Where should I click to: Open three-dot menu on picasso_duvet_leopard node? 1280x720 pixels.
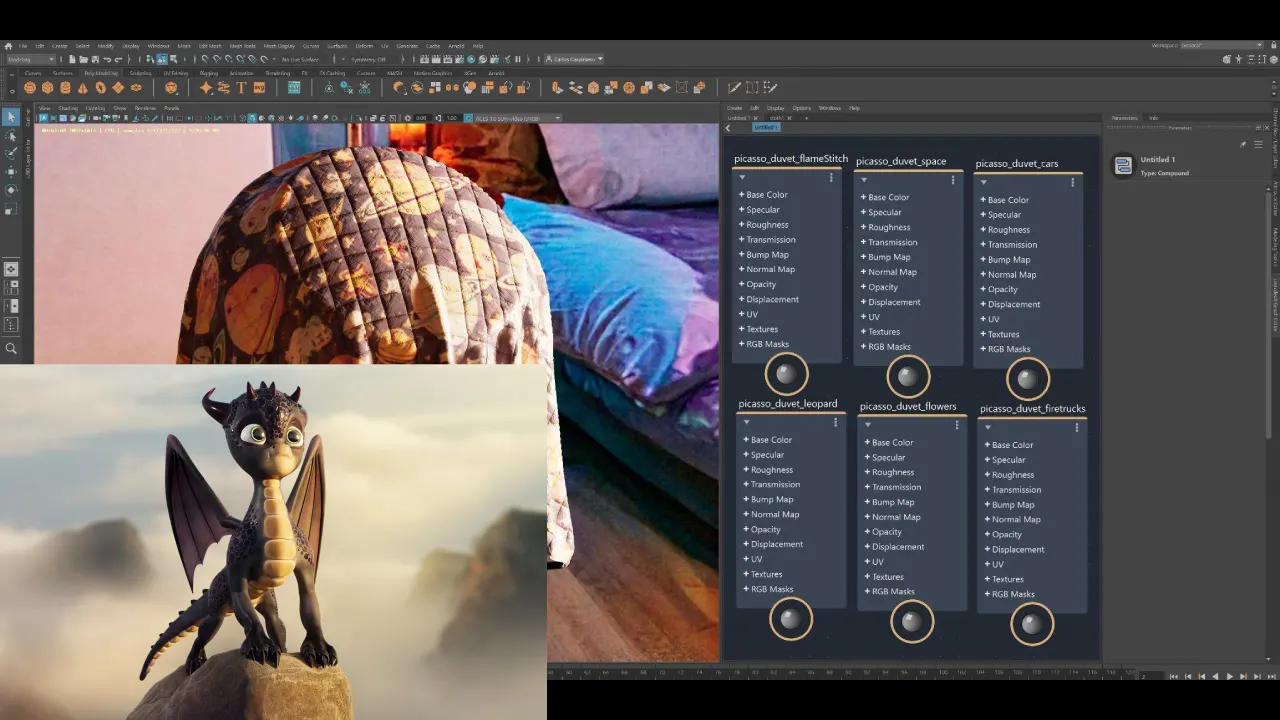[x=835, y=423]
